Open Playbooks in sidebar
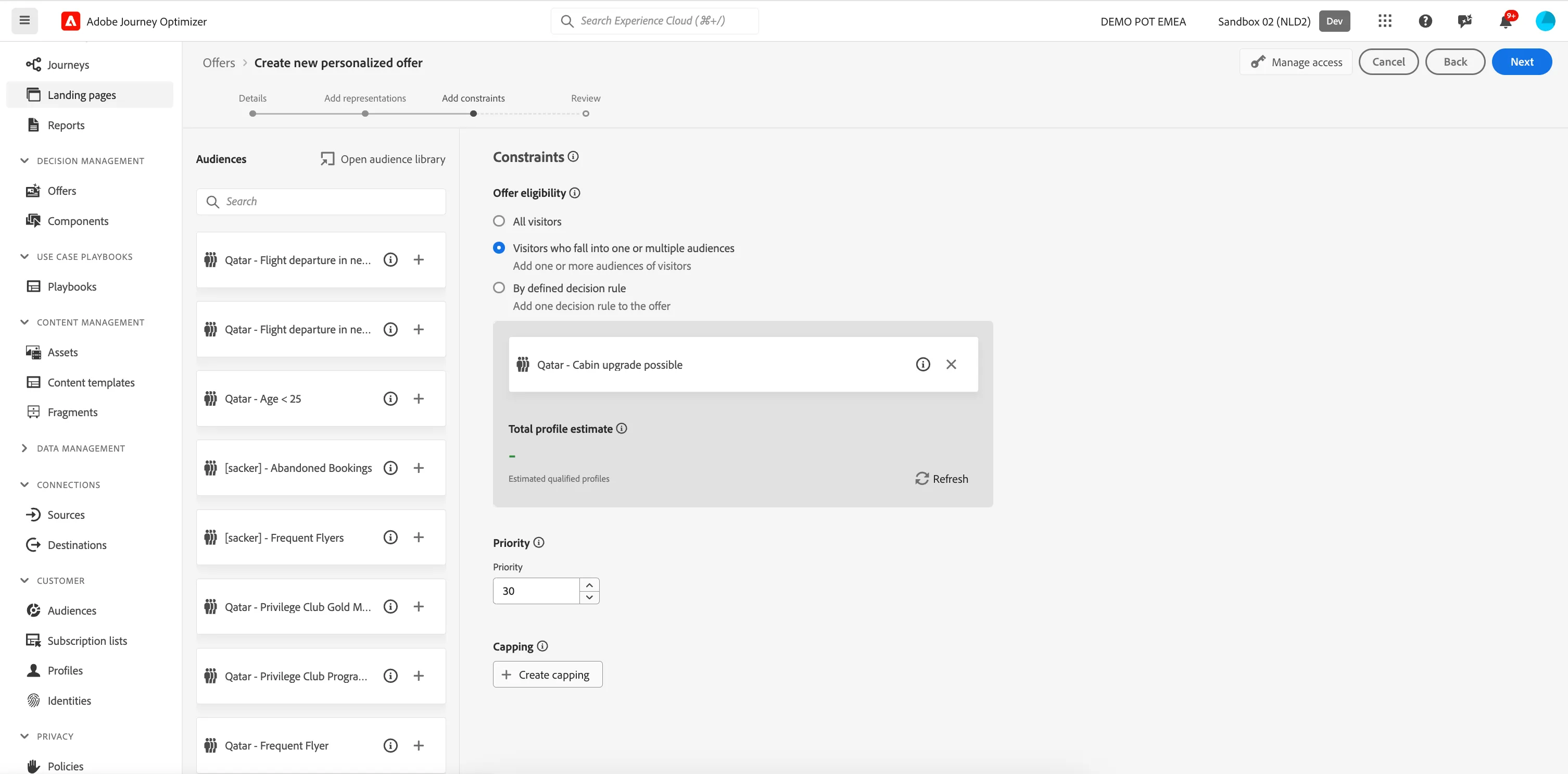The width and height of the screenshot is (1568, 774). (x=72, y=286)
